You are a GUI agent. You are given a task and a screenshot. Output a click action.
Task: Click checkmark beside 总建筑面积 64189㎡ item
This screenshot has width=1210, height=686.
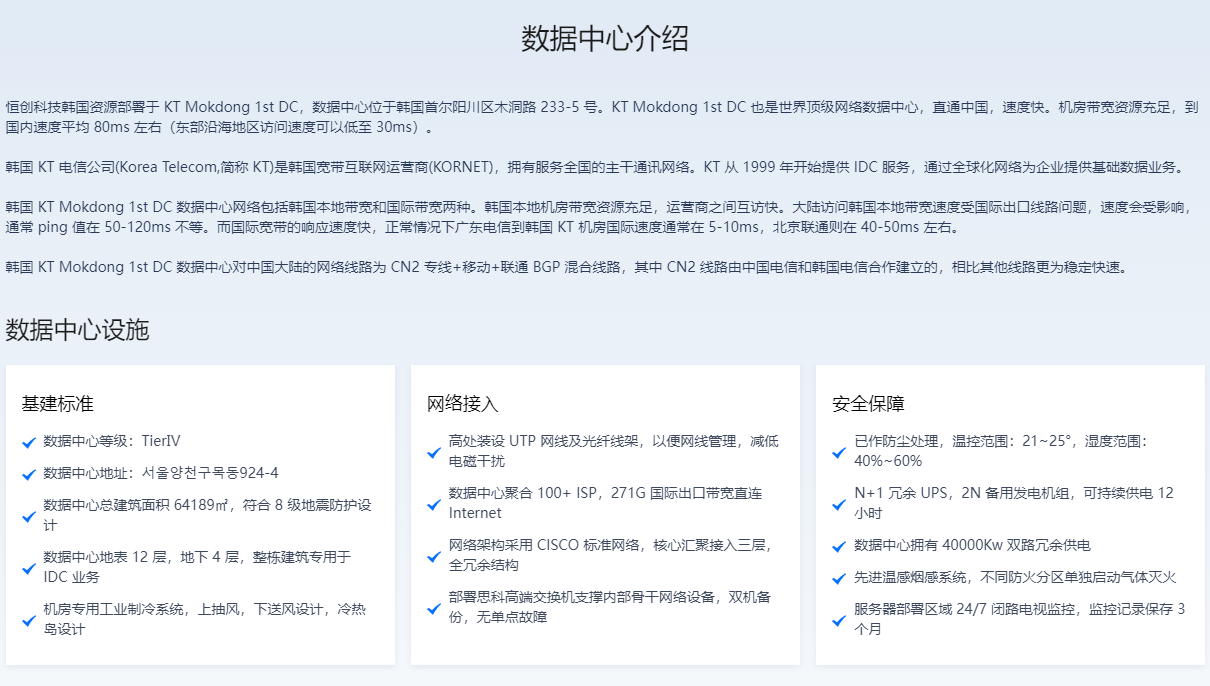tap(29, 515)
